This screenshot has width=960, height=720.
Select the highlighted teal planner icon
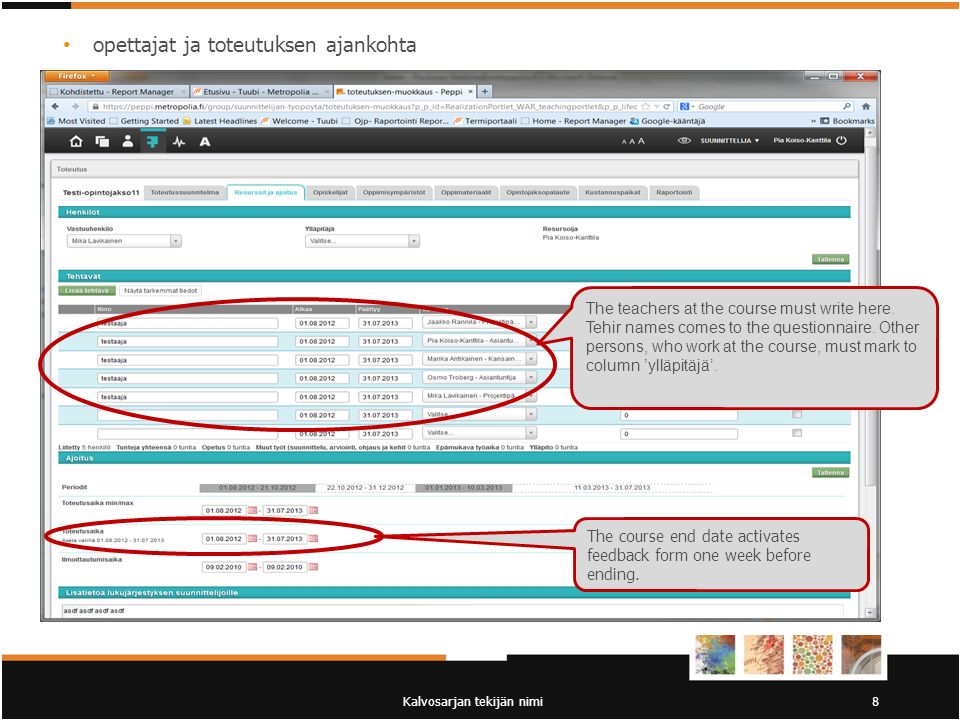coord(152,141)
